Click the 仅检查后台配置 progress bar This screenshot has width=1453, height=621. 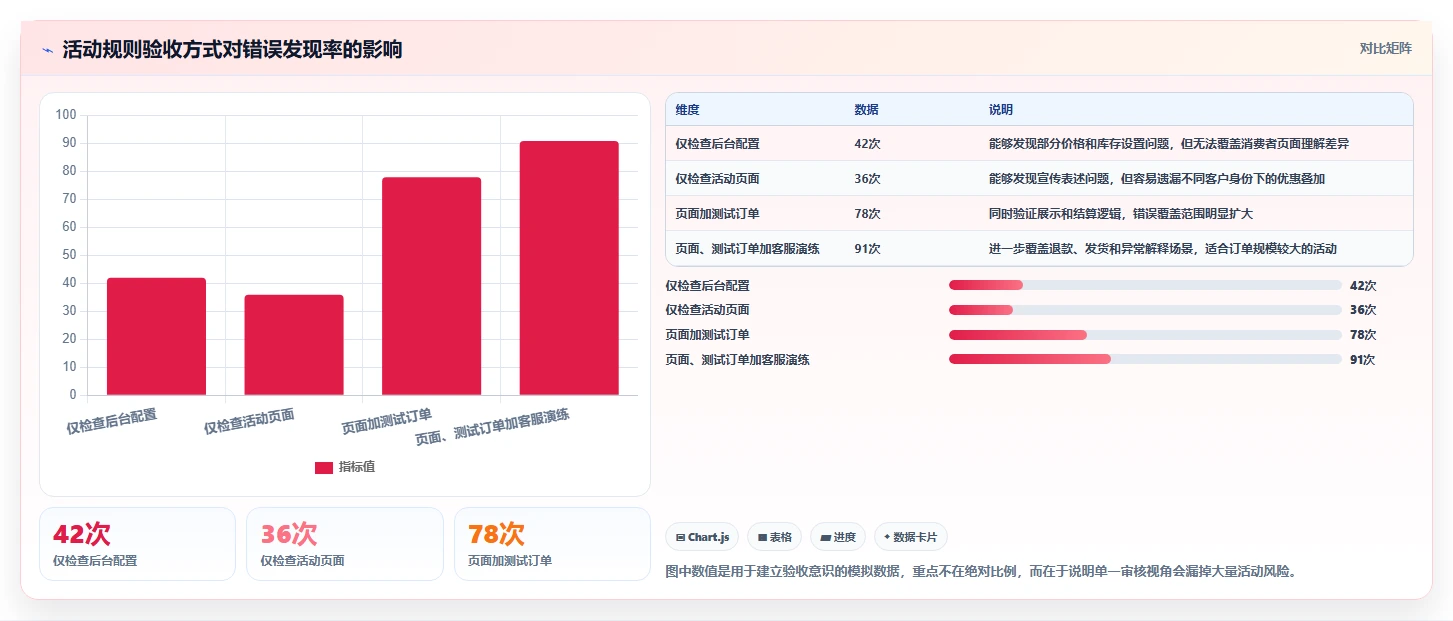click(1145, 285)
